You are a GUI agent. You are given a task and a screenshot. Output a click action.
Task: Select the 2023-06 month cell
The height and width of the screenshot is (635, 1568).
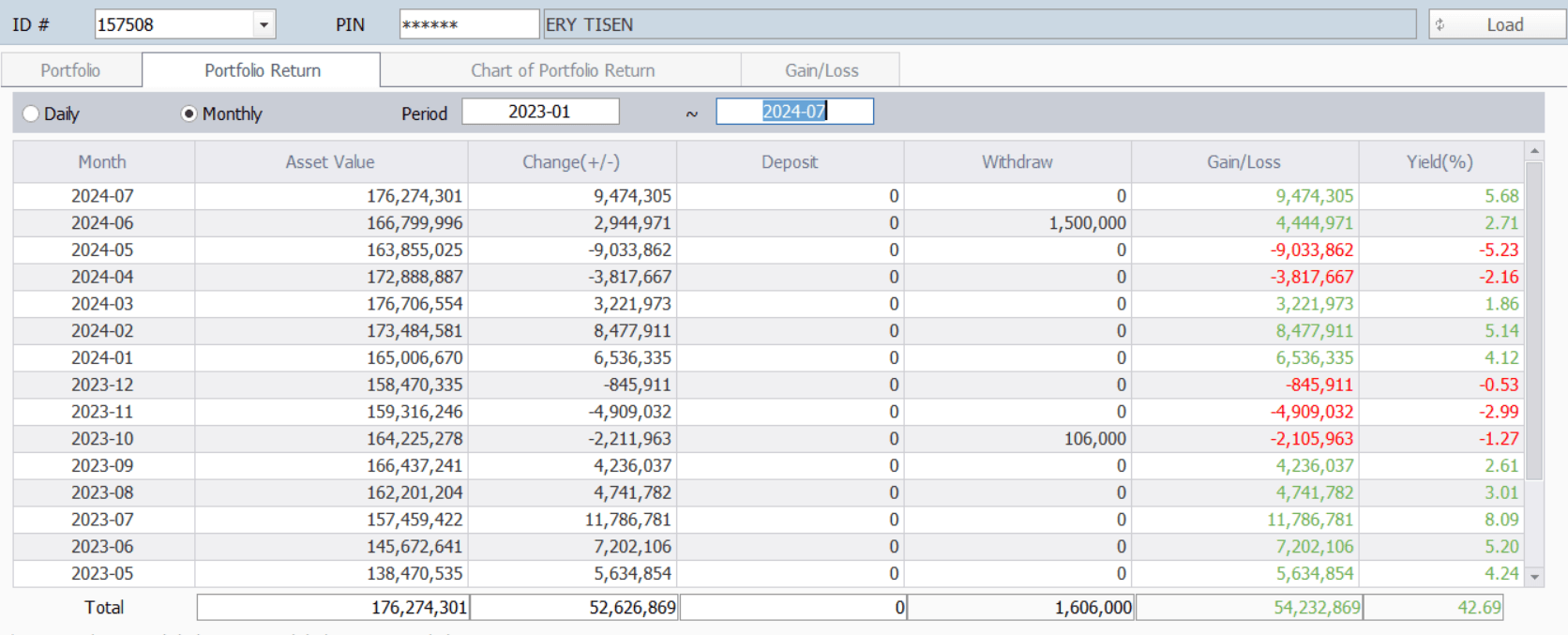click(x=102, y=547)
